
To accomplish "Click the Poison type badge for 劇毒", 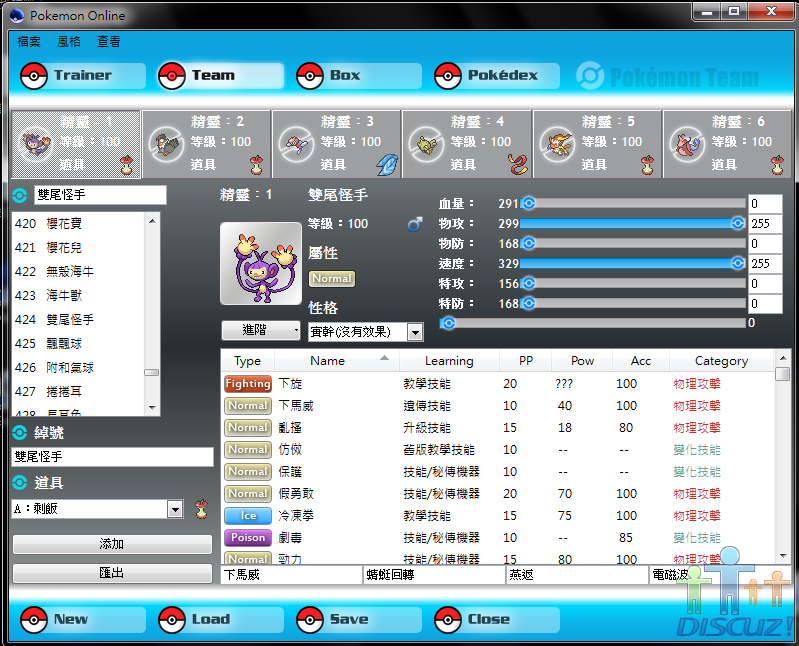I will (248, 537).
